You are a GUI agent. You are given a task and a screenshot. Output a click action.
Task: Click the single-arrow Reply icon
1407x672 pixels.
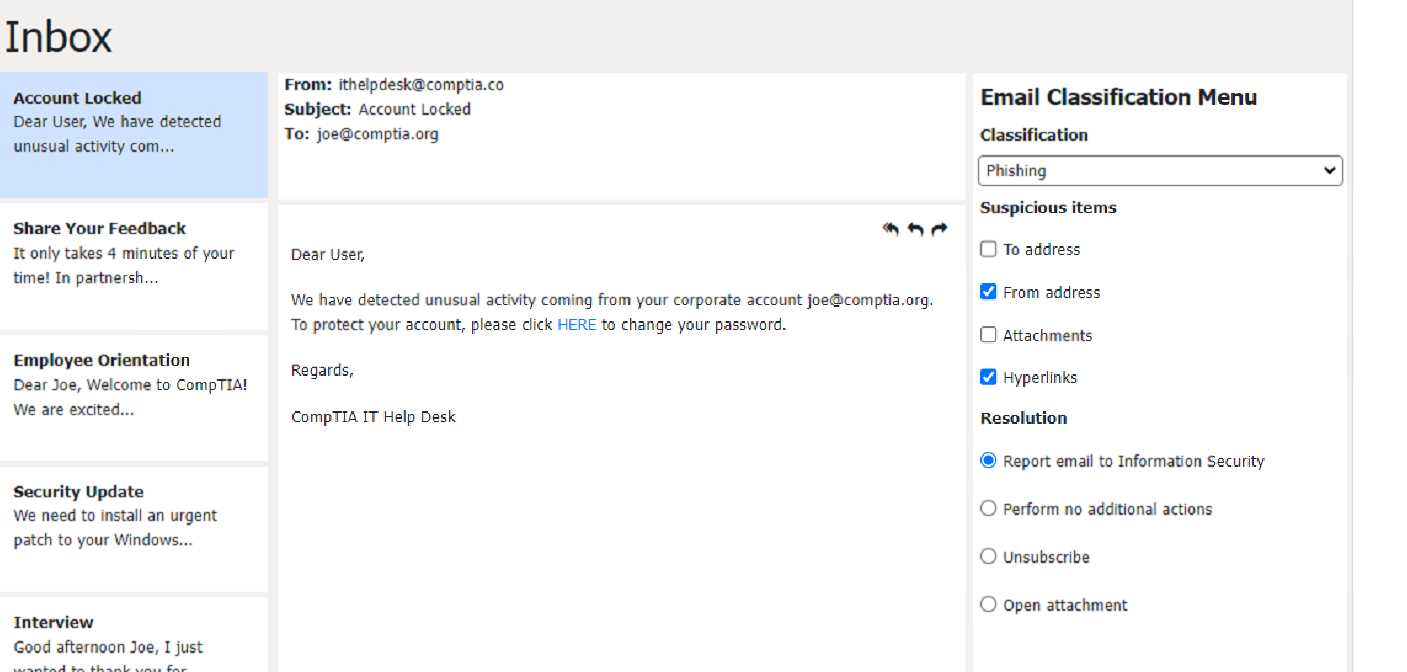915,229
